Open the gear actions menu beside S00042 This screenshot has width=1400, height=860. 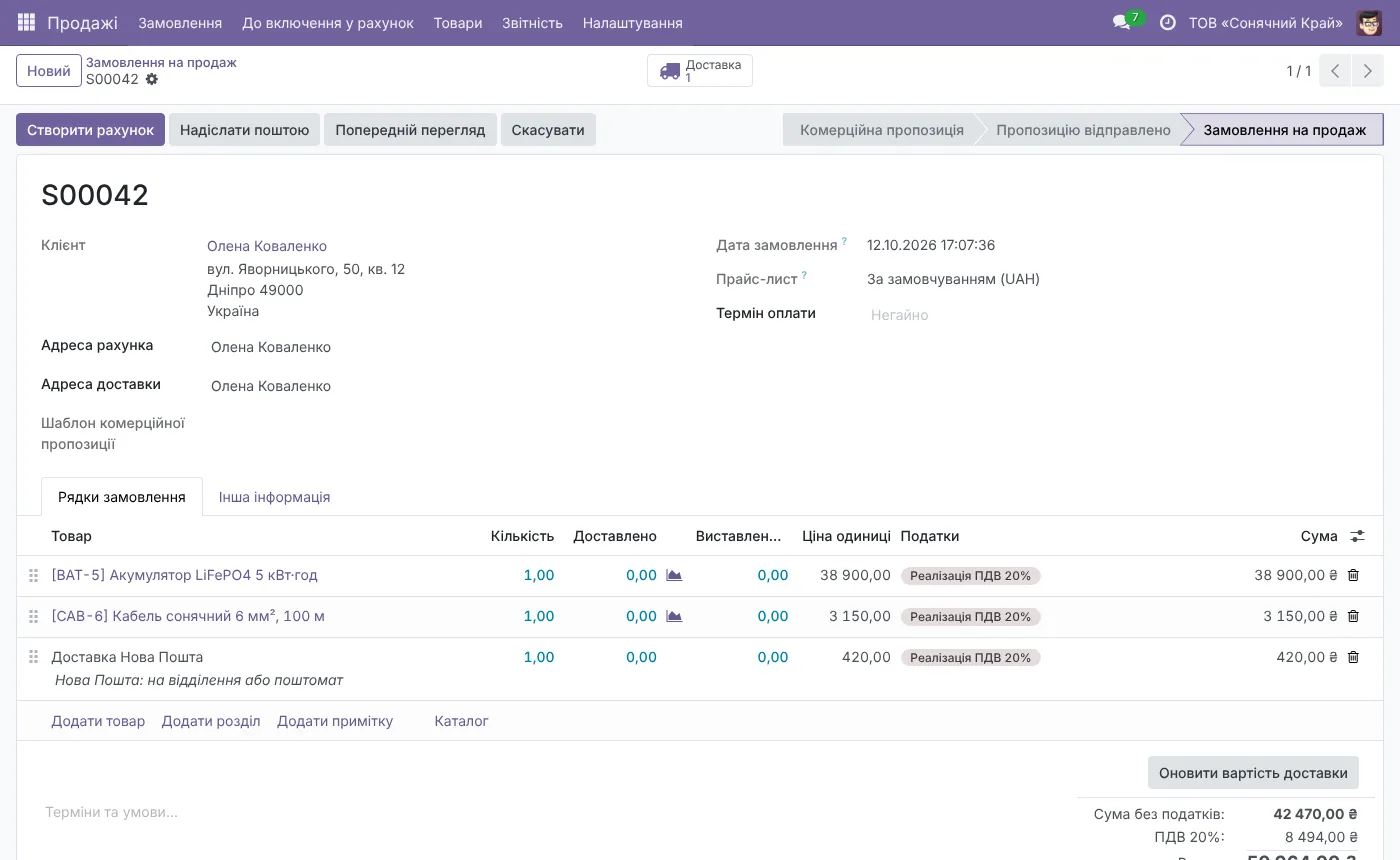(x=152, y=79)
